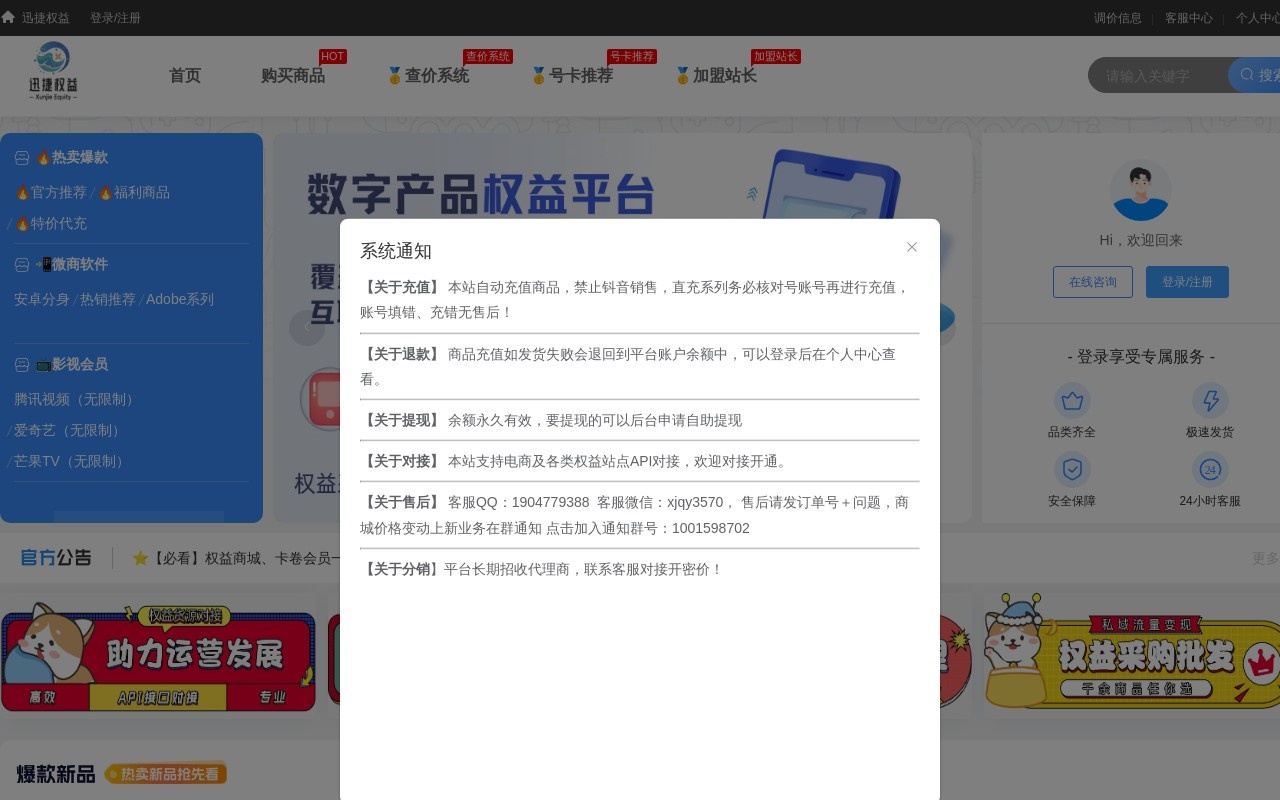
Task: Open the 在线咨询 link
Action: 1092,281
